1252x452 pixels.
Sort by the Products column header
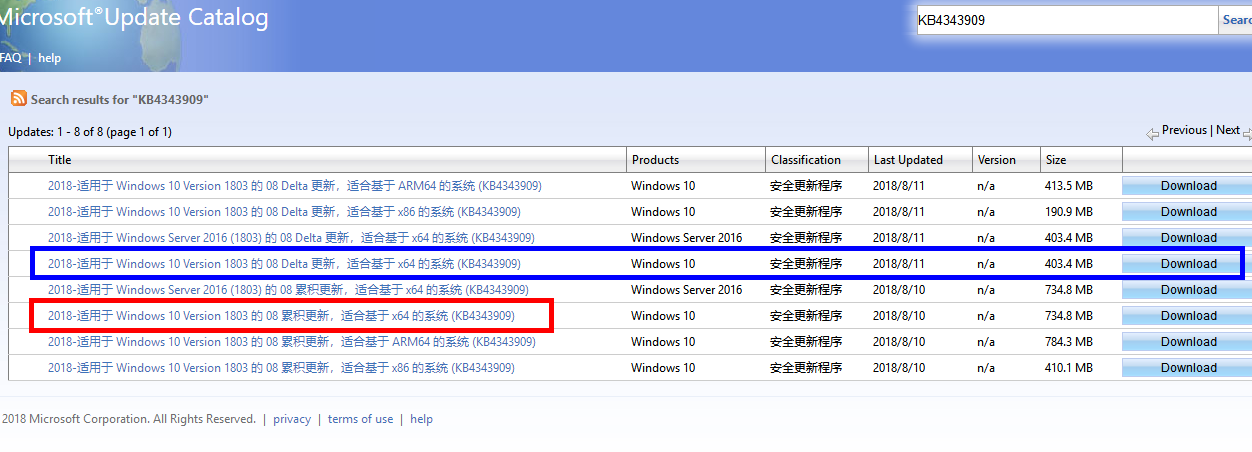(655, 160)
